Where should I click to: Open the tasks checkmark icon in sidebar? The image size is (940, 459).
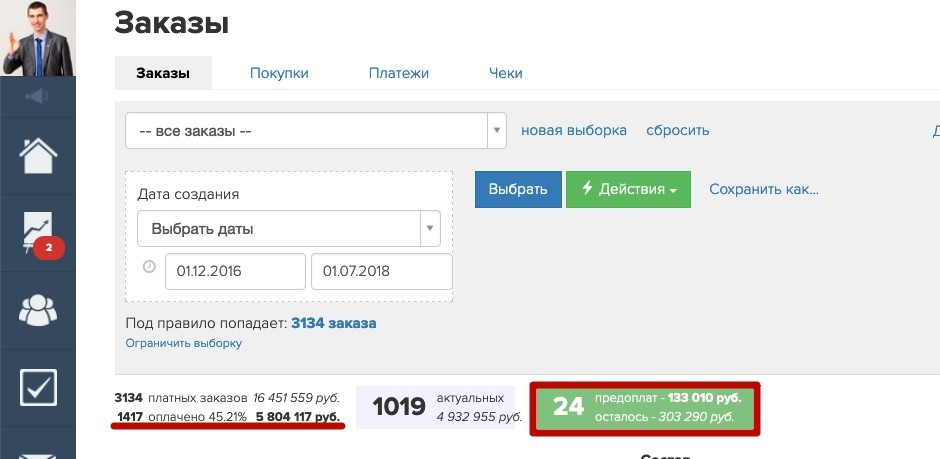(x=38, y=387)
